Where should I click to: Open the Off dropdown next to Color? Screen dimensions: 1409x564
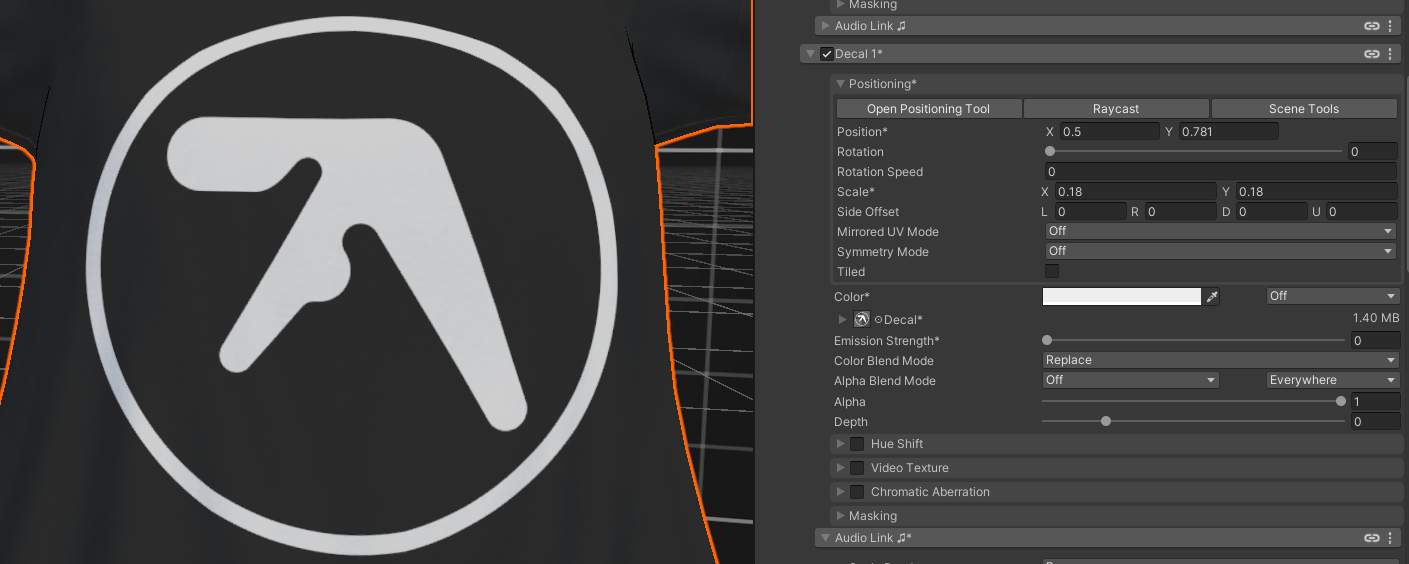1332,296
